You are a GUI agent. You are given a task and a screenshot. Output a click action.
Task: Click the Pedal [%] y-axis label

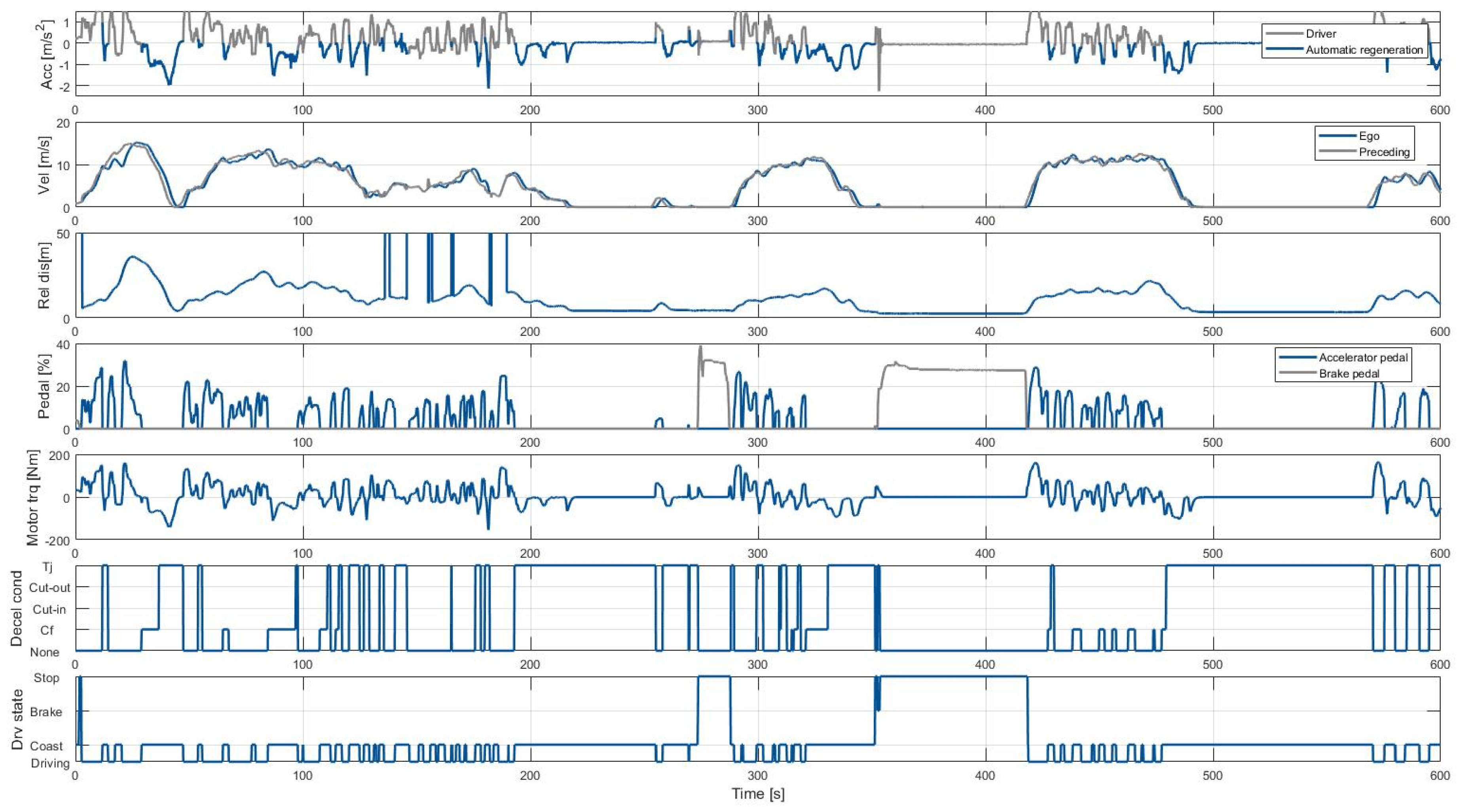44,386
